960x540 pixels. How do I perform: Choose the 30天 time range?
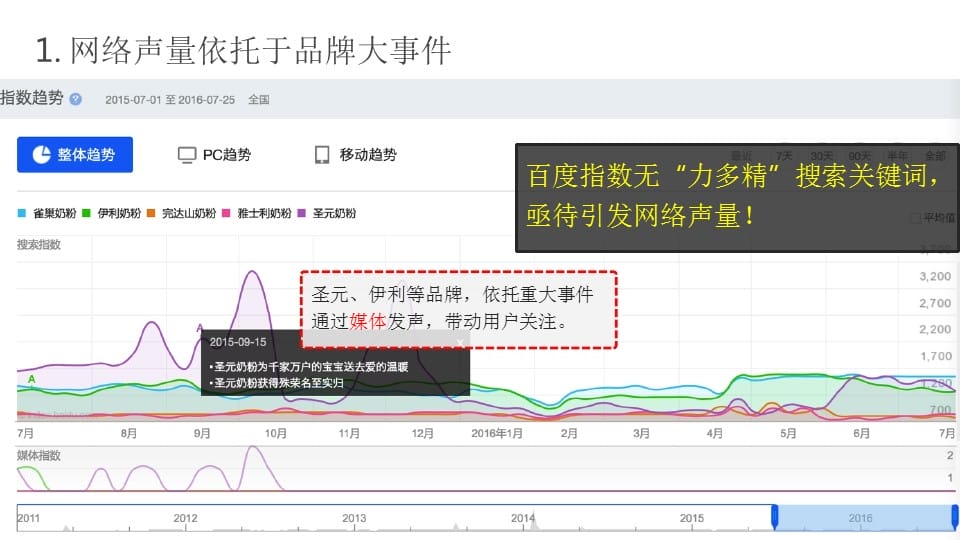(x=821, y=156)
